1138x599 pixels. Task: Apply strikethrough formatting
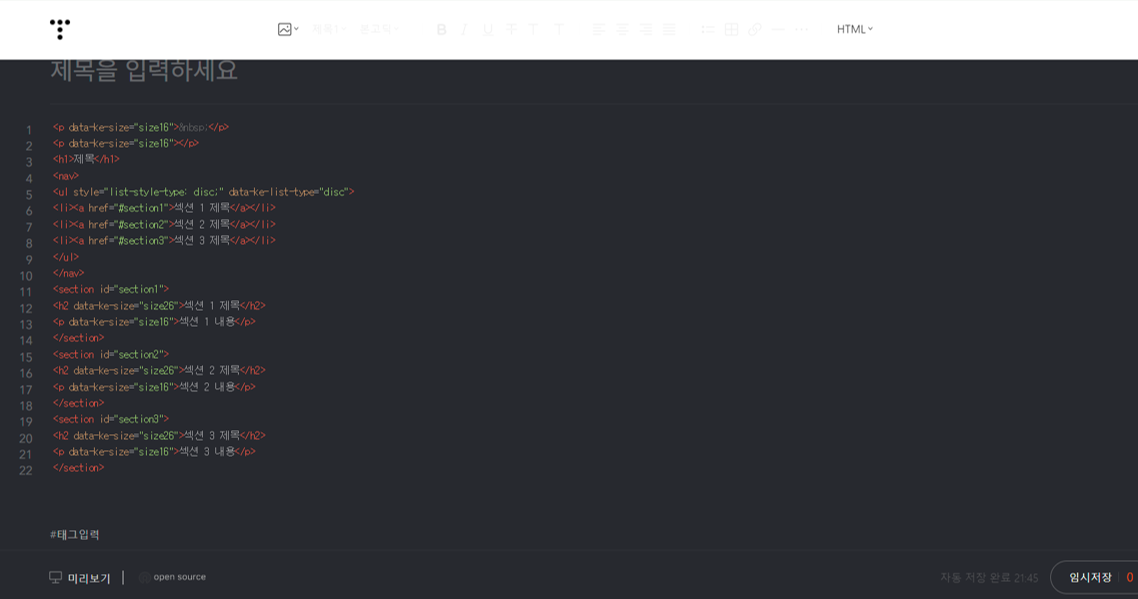click(x=509, y=30)
